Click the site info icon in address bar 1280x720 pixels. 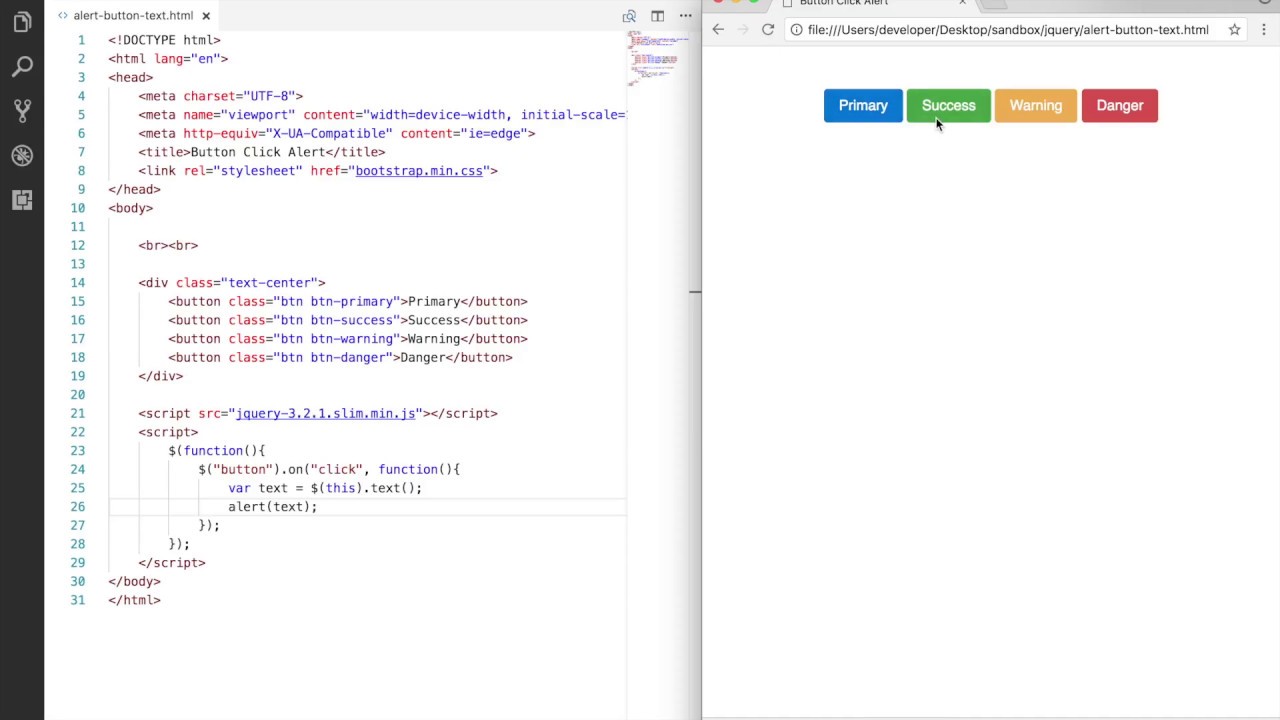[x=796, y=30]
